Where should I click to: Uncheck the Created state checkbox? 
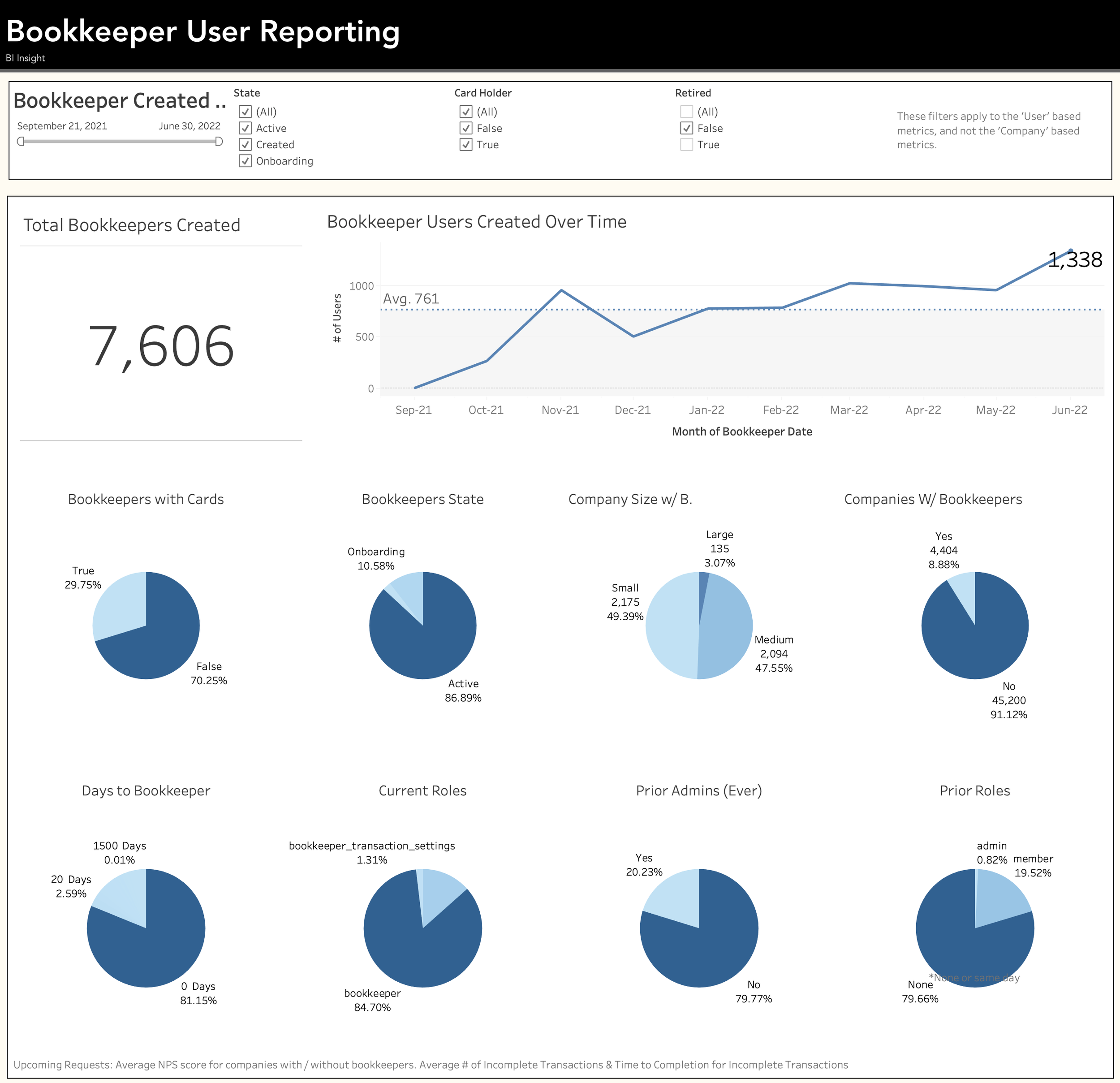(245, 145)
